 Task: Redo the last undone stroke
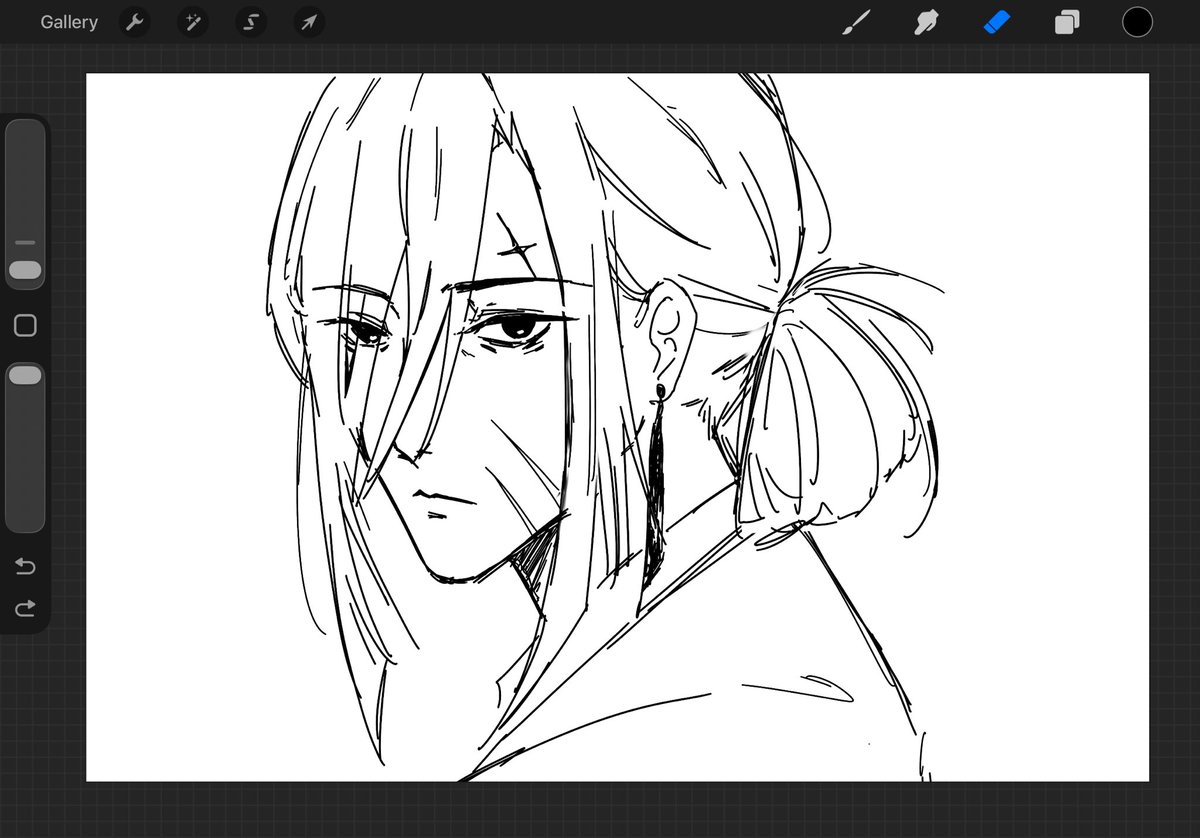[25, 607]
